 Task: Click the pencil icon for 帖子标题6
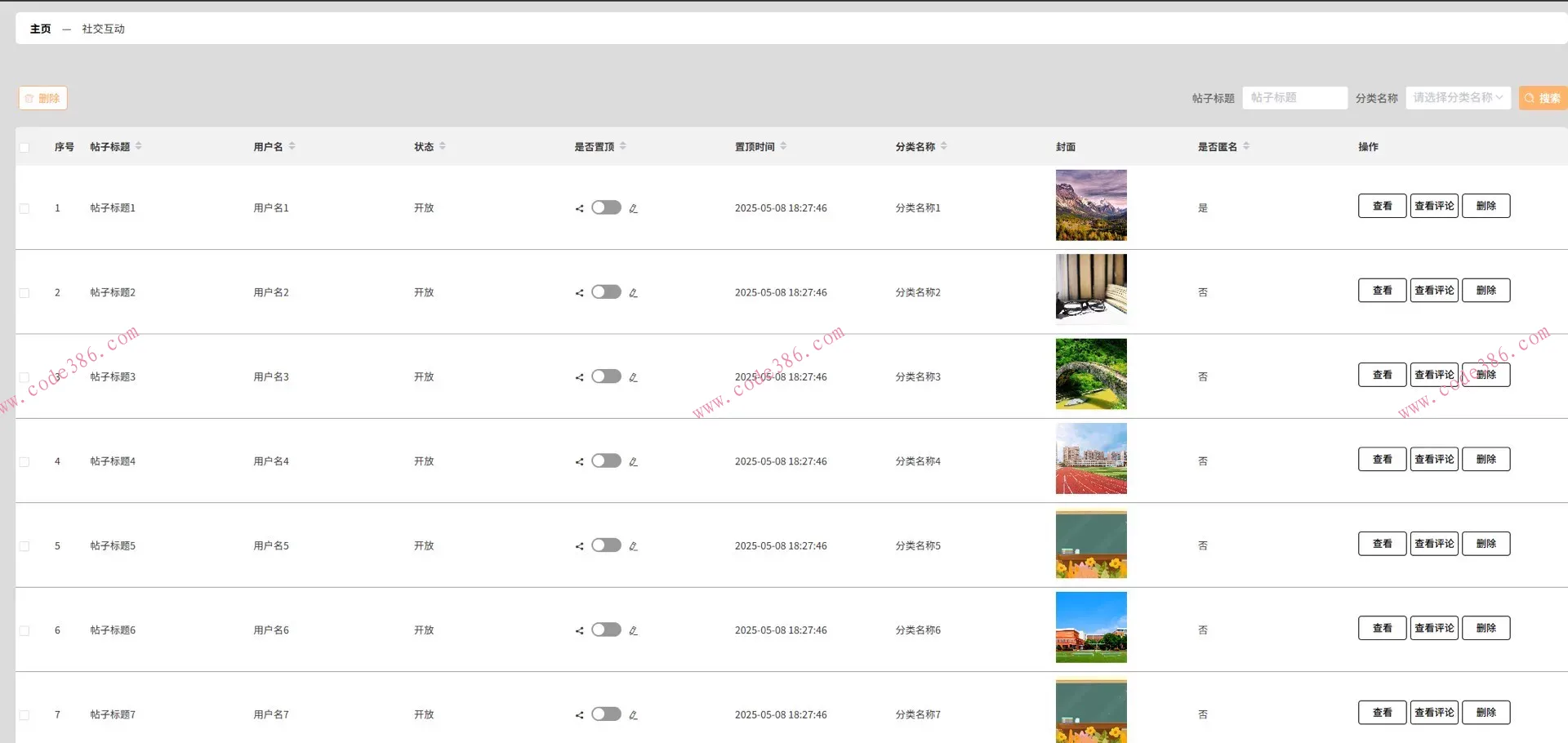[633, 631]
